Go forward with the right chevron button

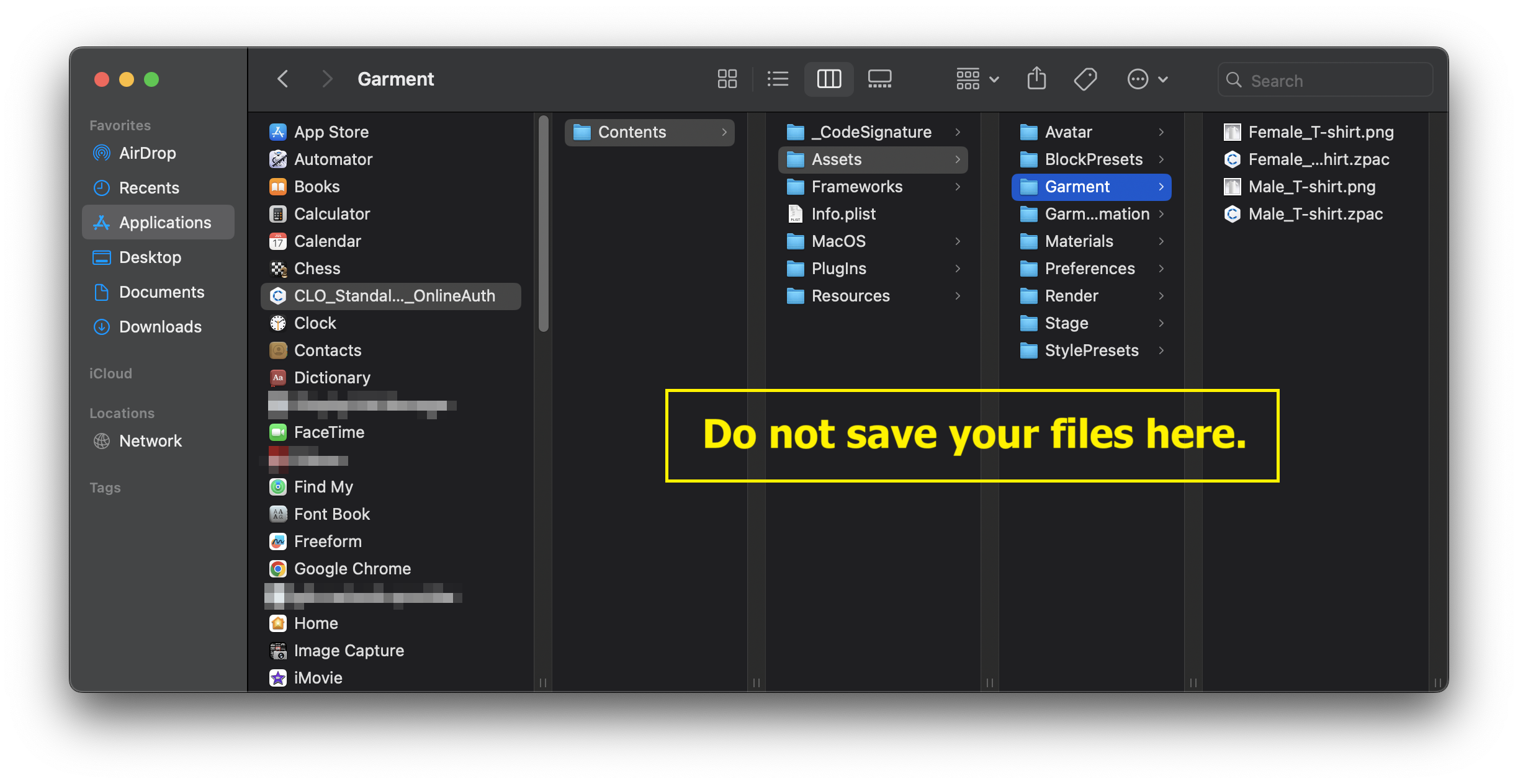click(327, 79)
